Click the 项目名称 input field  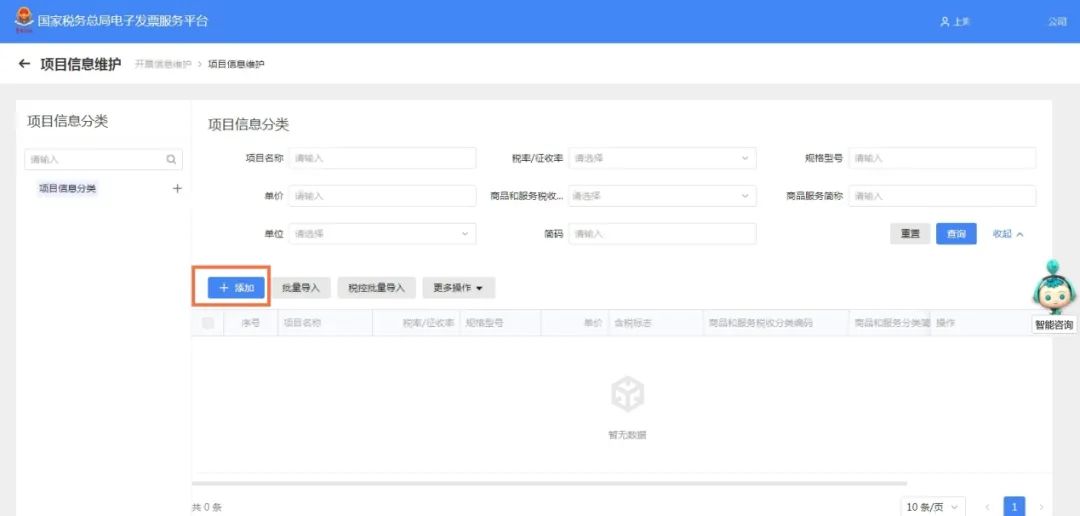(382, 158)
